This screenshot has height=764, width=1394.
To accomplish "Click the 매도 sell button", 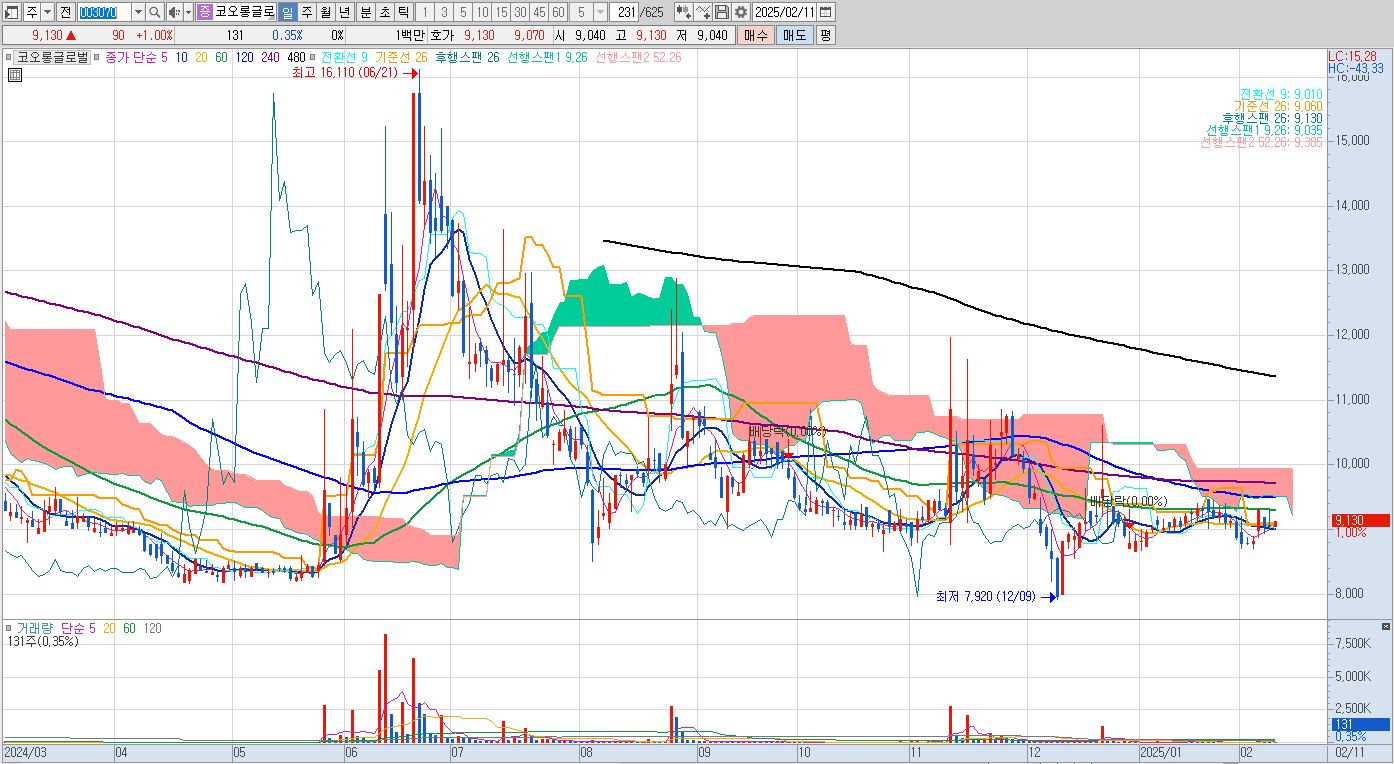I will click(x=794, y=35).
